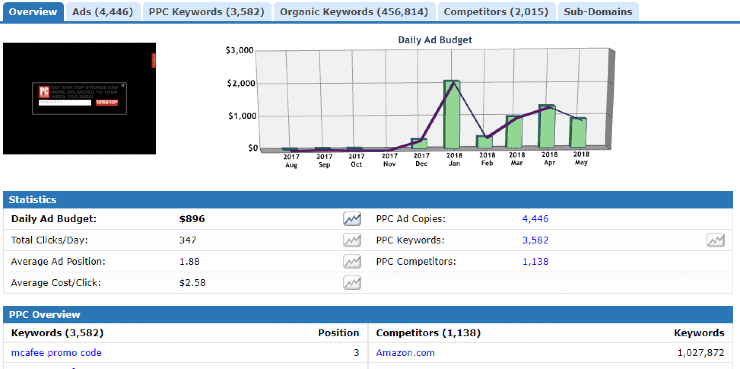The height and width of the screenshot is (369, 740).
Task: Open the PPC Keywords count 3,582 link
Action: pyautogui.click(x=535, y=240)
